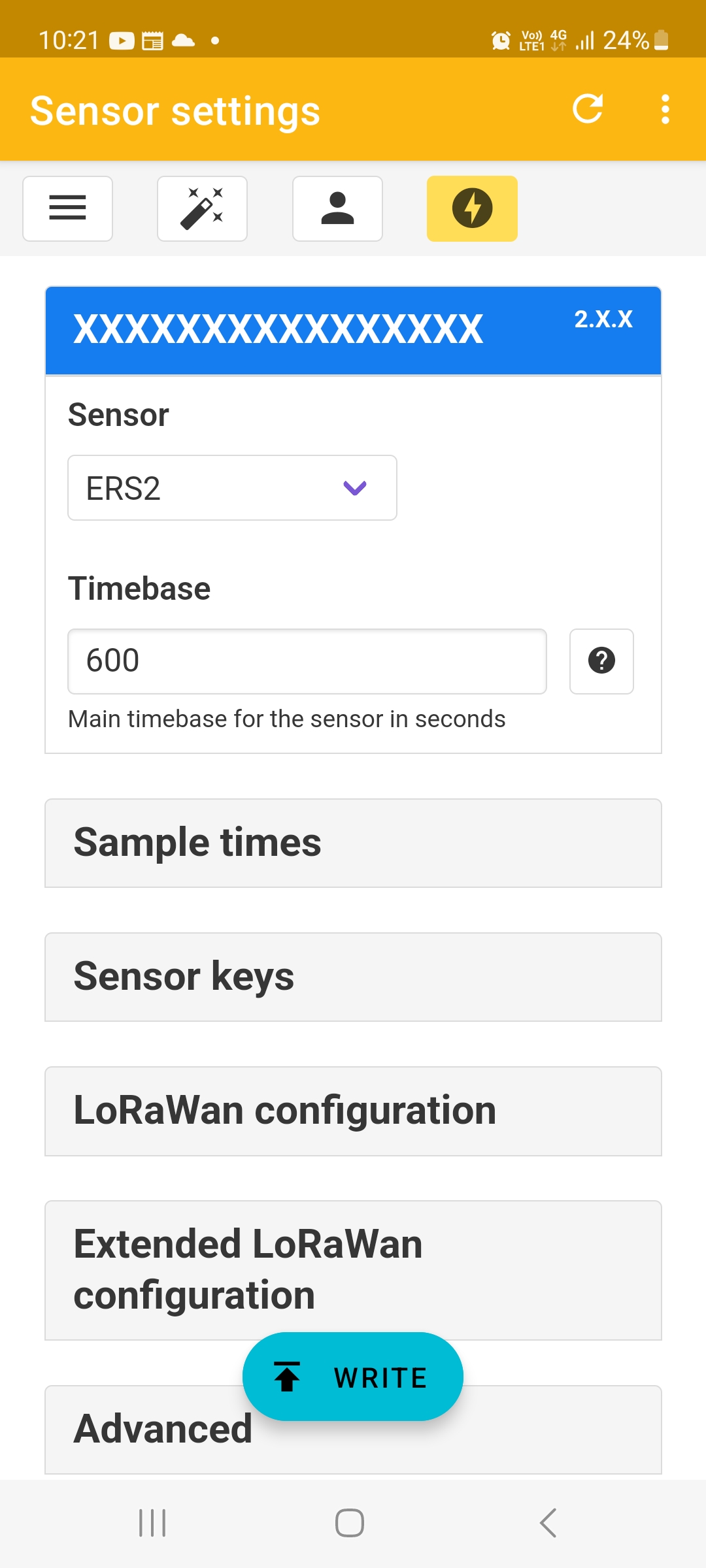Show Timebase help question mark
This screenshot has width=706, height=1568.
pos(601,661)
